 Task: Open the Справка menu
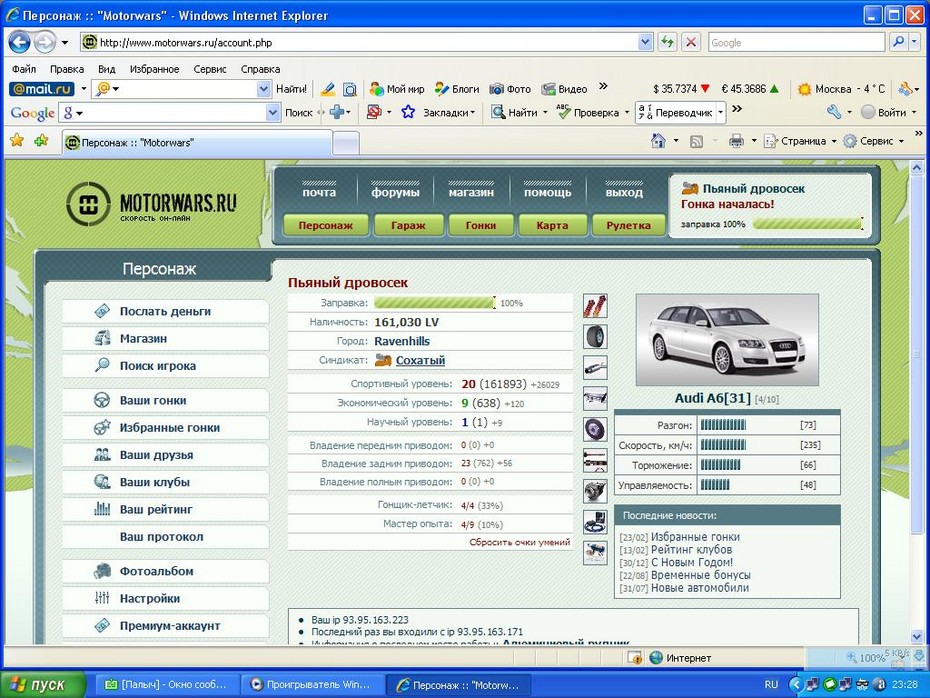pos(260,69)
